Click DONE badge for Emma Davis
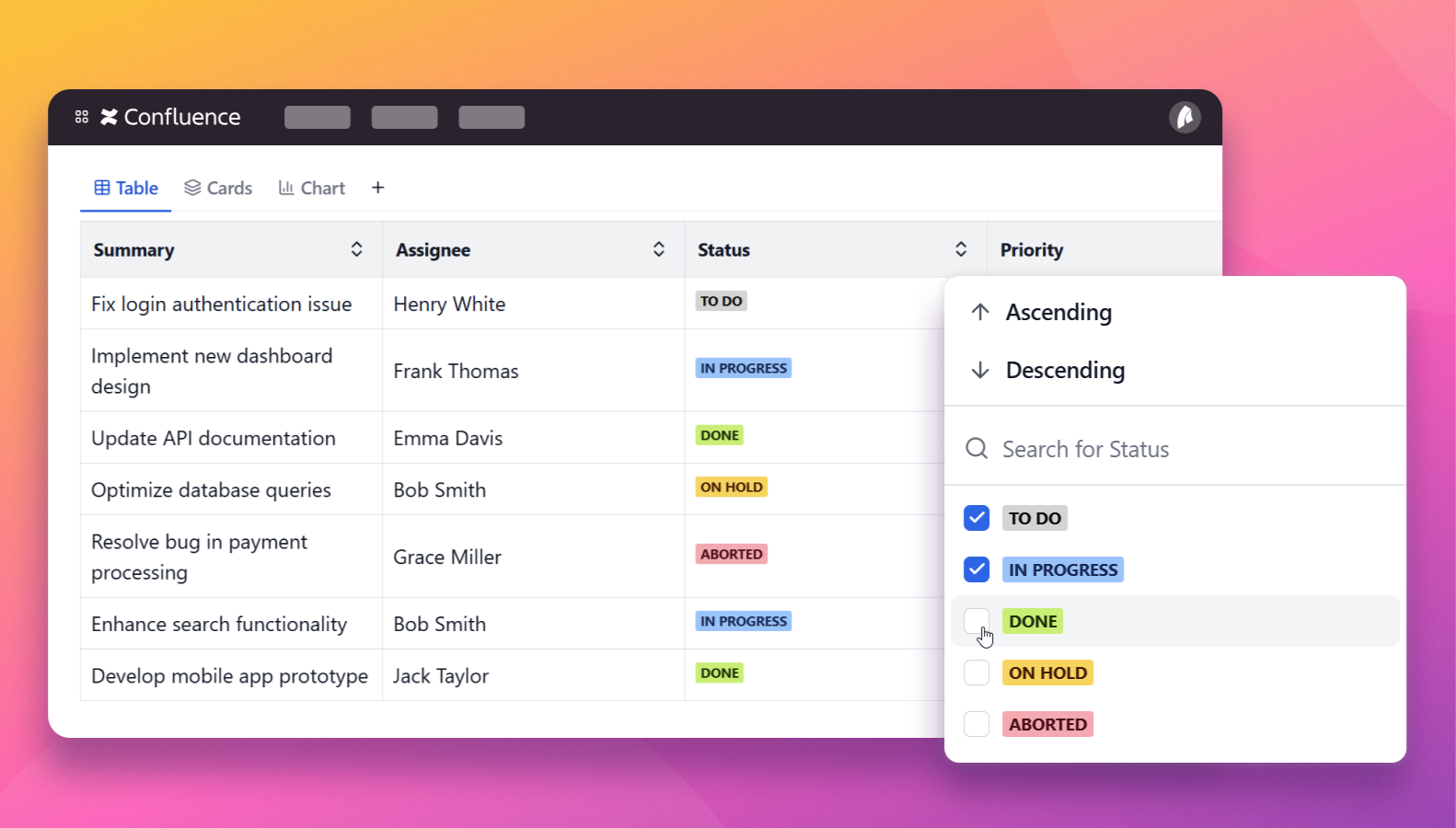Viewport: 1456px width, 828px height. pos(720,435)
